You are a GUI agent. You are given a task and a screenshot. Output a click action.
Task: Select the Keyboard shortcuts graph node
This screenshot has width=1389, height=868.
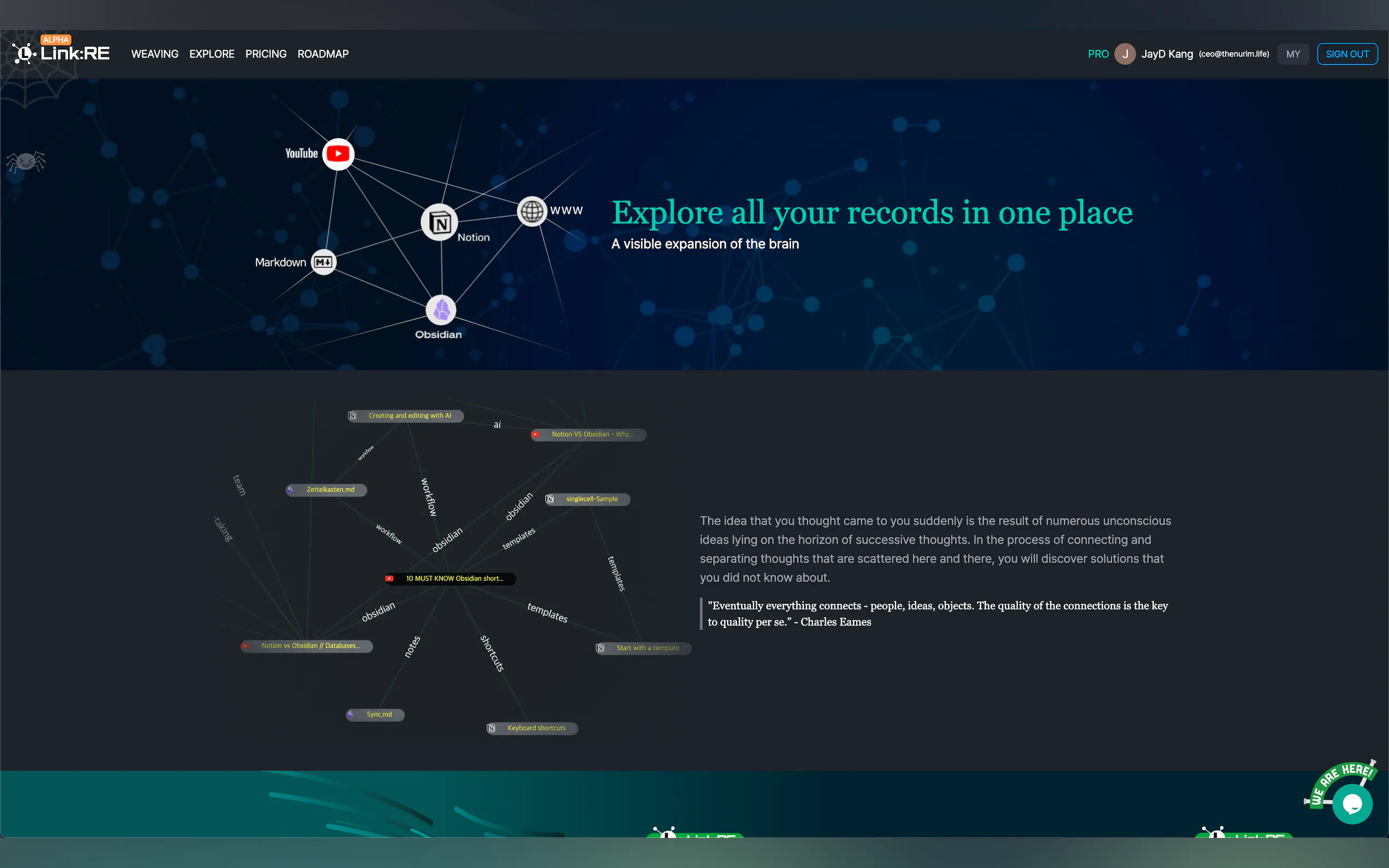point(532,729)
